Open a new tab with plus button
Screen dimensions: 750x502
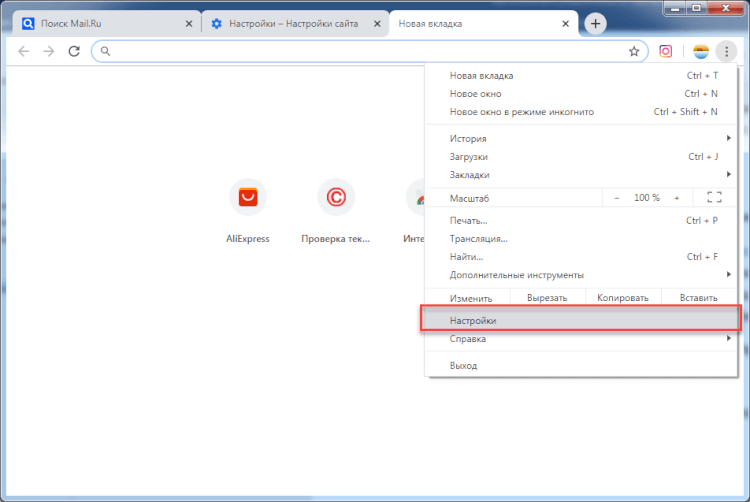tap(595, 23)
